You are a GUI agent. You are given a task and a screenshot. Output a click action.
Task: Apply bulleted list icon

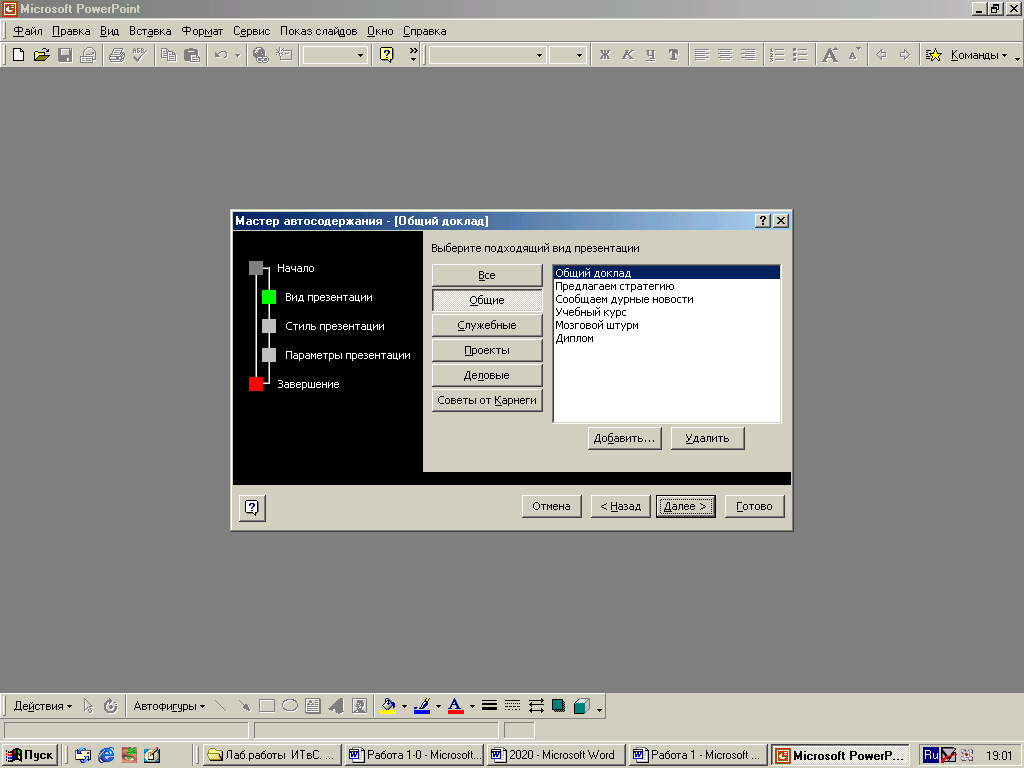[x=800, y=55]
